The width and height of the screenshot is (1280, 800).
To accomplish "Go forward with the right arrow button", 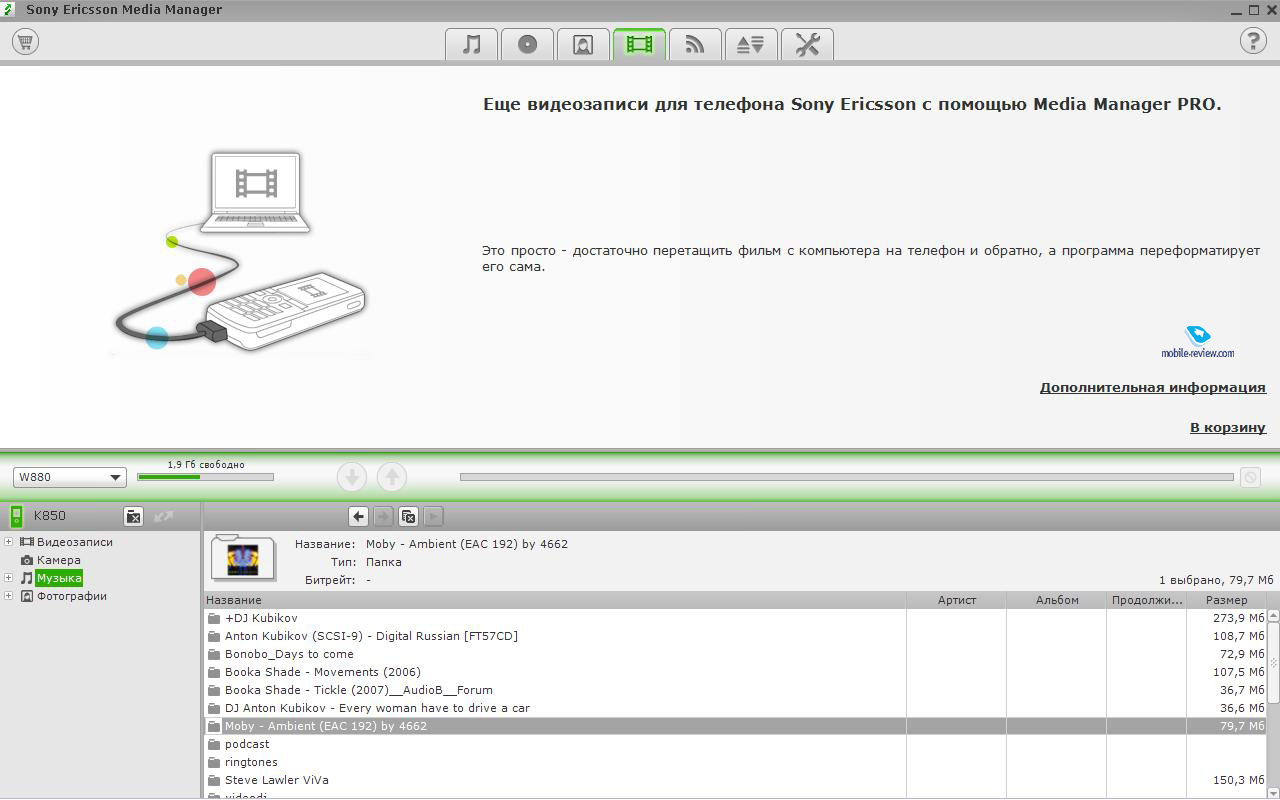I will [x=383, y=516].
